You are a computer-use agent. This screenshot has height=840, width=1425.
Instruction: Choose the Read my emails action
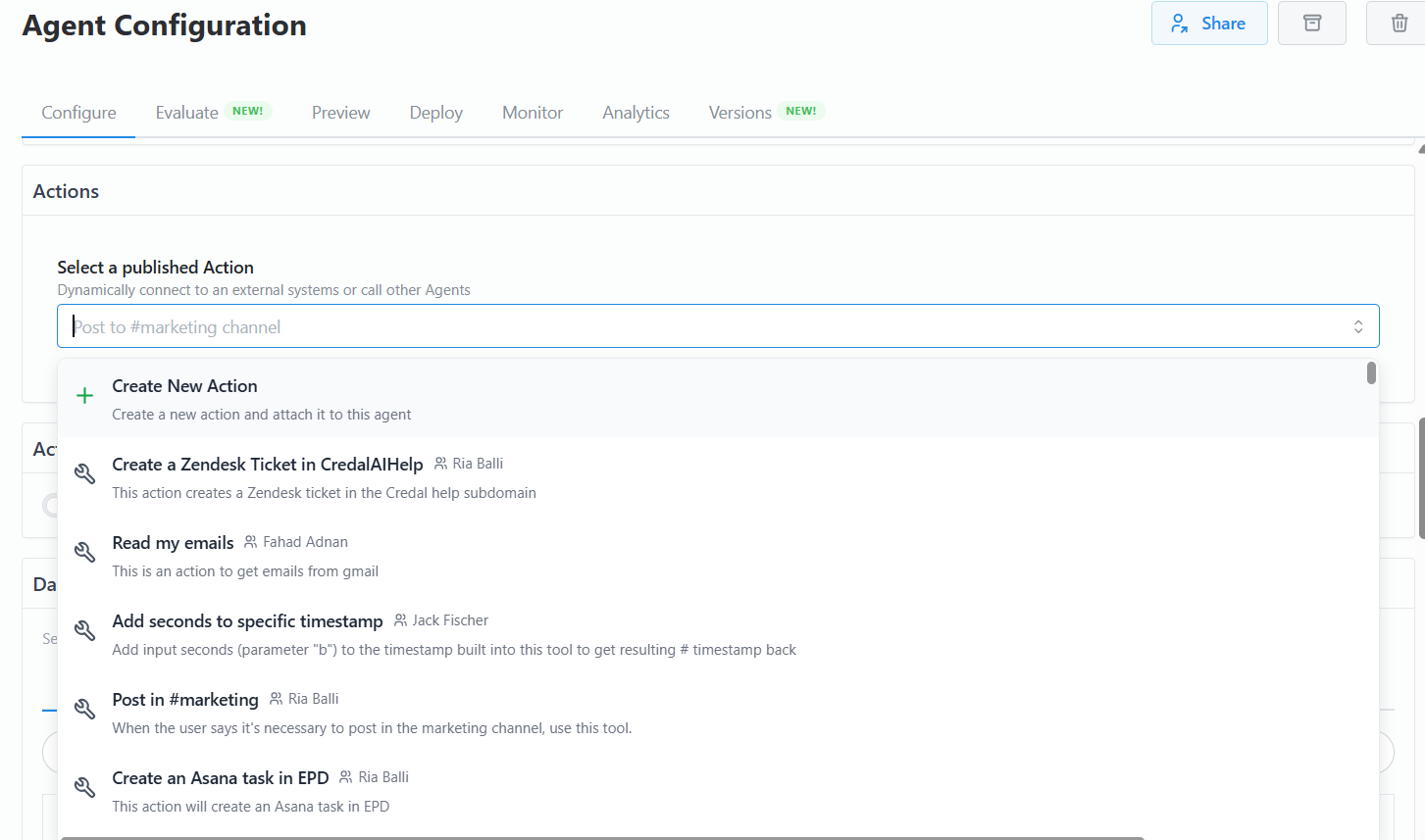click(173, 543)
